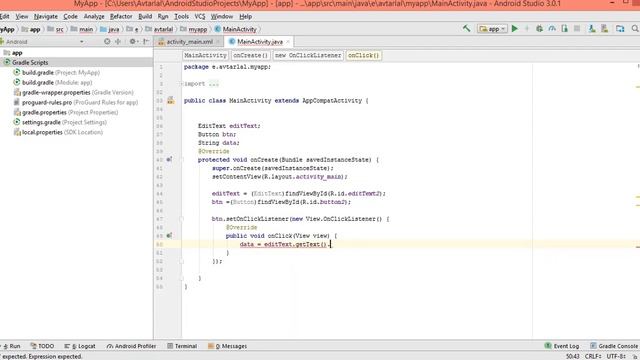Click the Debug app bug icon

[x=539, y=29]
